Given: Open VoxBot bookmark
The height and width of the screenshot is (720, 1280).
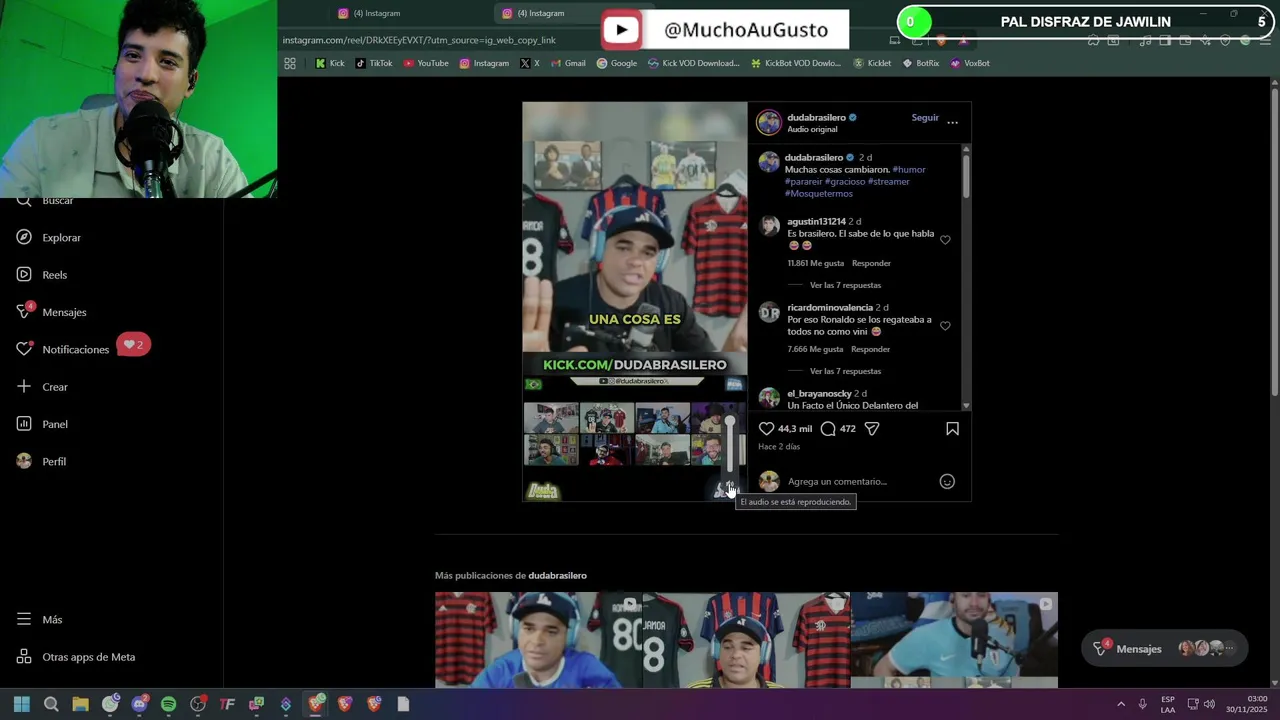Looking at the screenshot, I should point(970,63).
